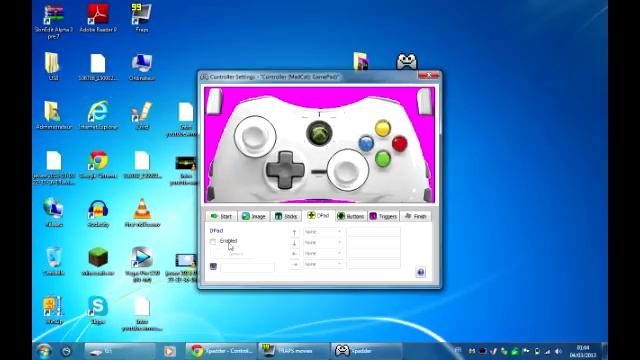Open the Image tab
This screenshot has height=360, width=640.
[253, 216]
